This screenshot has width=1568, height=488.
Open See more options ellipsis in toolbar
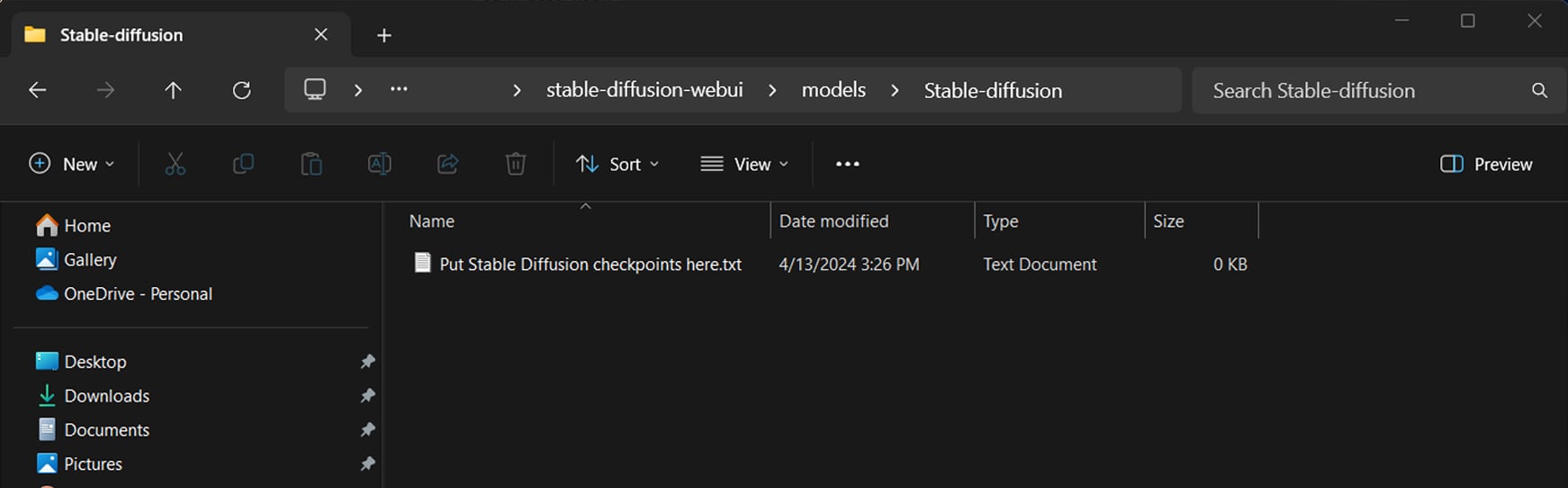tap(847, 164)
